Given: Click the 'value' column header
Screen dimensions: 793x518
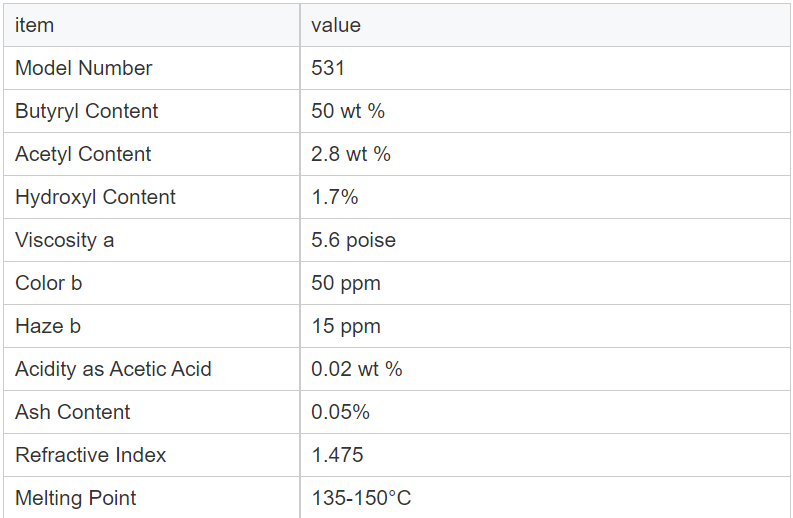Looking at the screenshot, I should tap(545, 25).
